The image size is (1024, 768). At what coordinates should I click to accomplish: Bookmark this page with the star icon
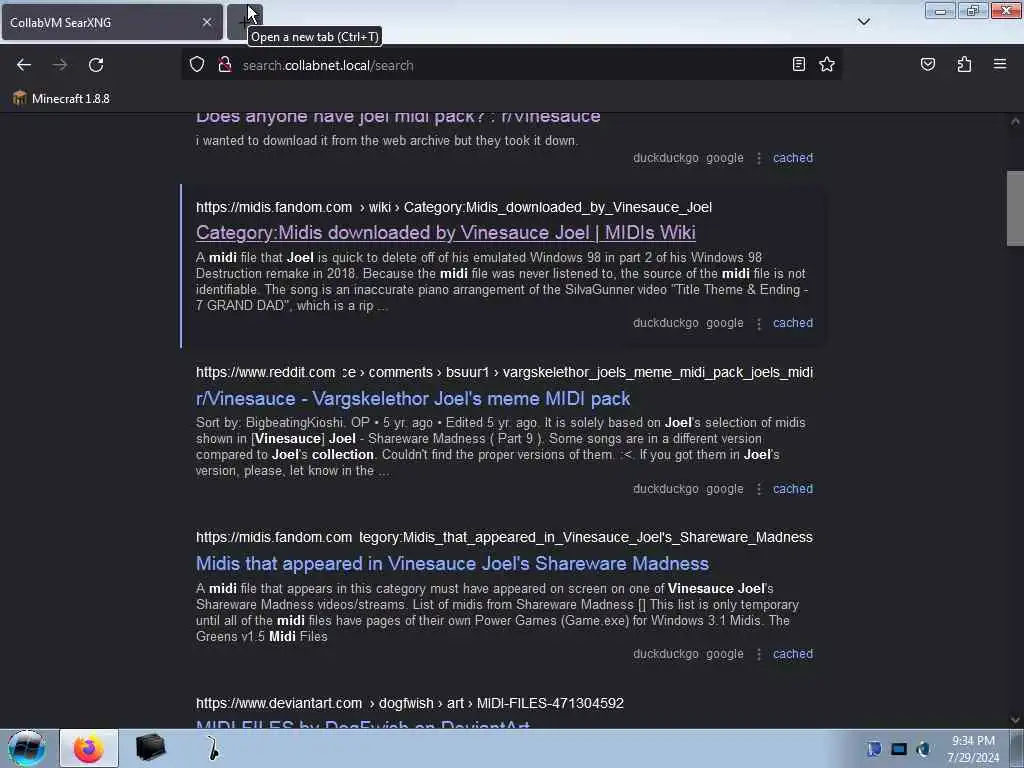[x=827, y=64]
